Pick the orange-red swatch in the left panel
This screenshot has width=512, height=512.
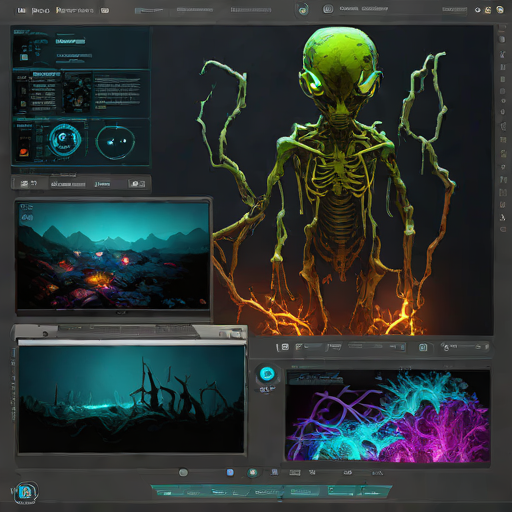[x=23, y=152]
